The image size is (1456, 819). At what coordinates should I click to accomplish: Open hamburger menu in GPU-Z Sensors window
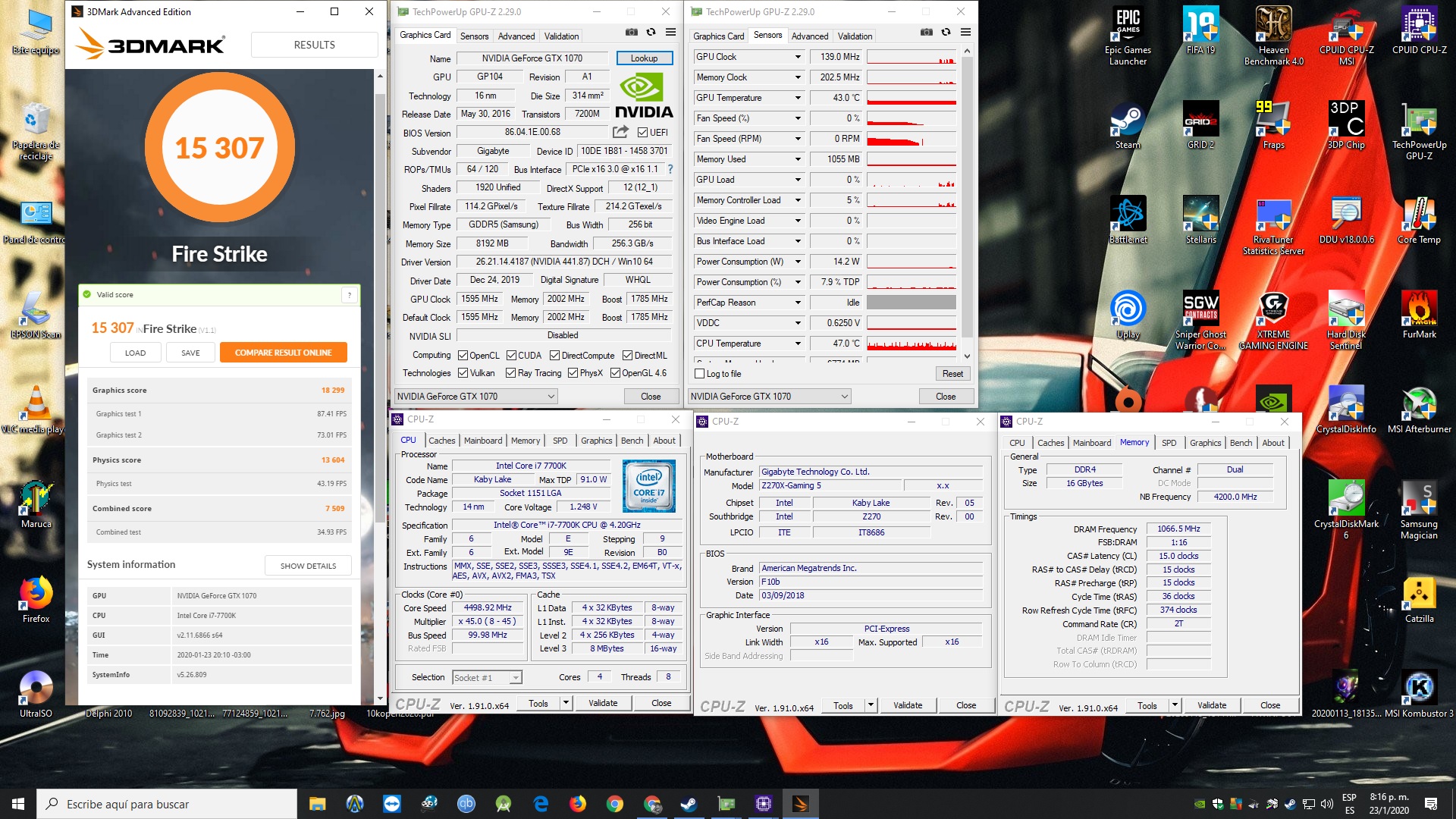(x=965, y=33)
